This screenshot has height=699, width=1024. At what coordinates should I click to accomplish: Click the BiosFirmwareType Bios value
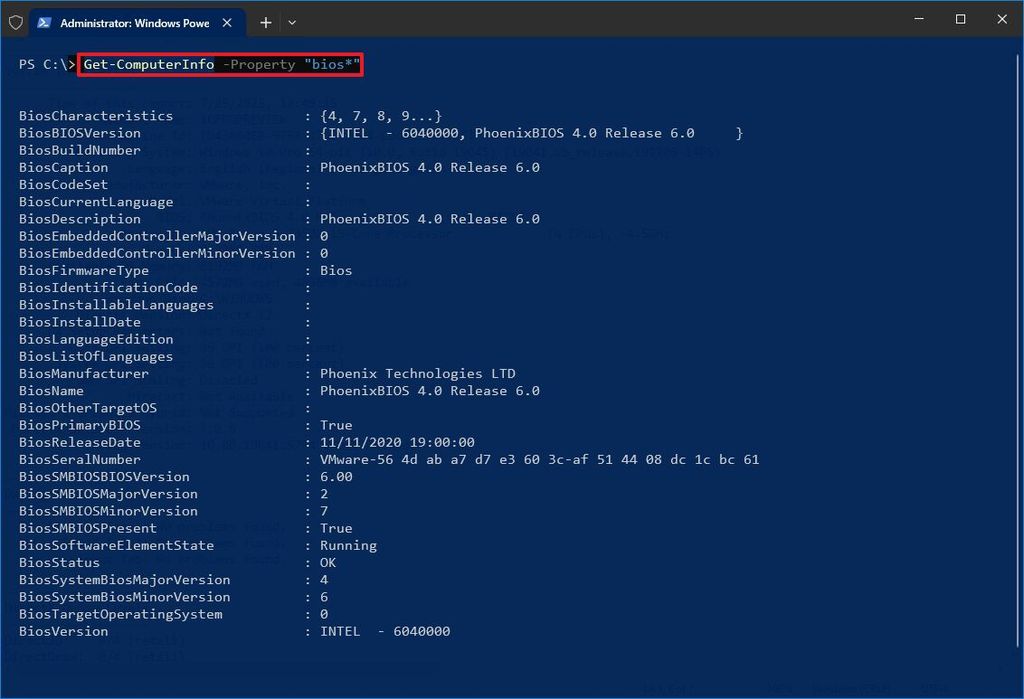(336, 270)
